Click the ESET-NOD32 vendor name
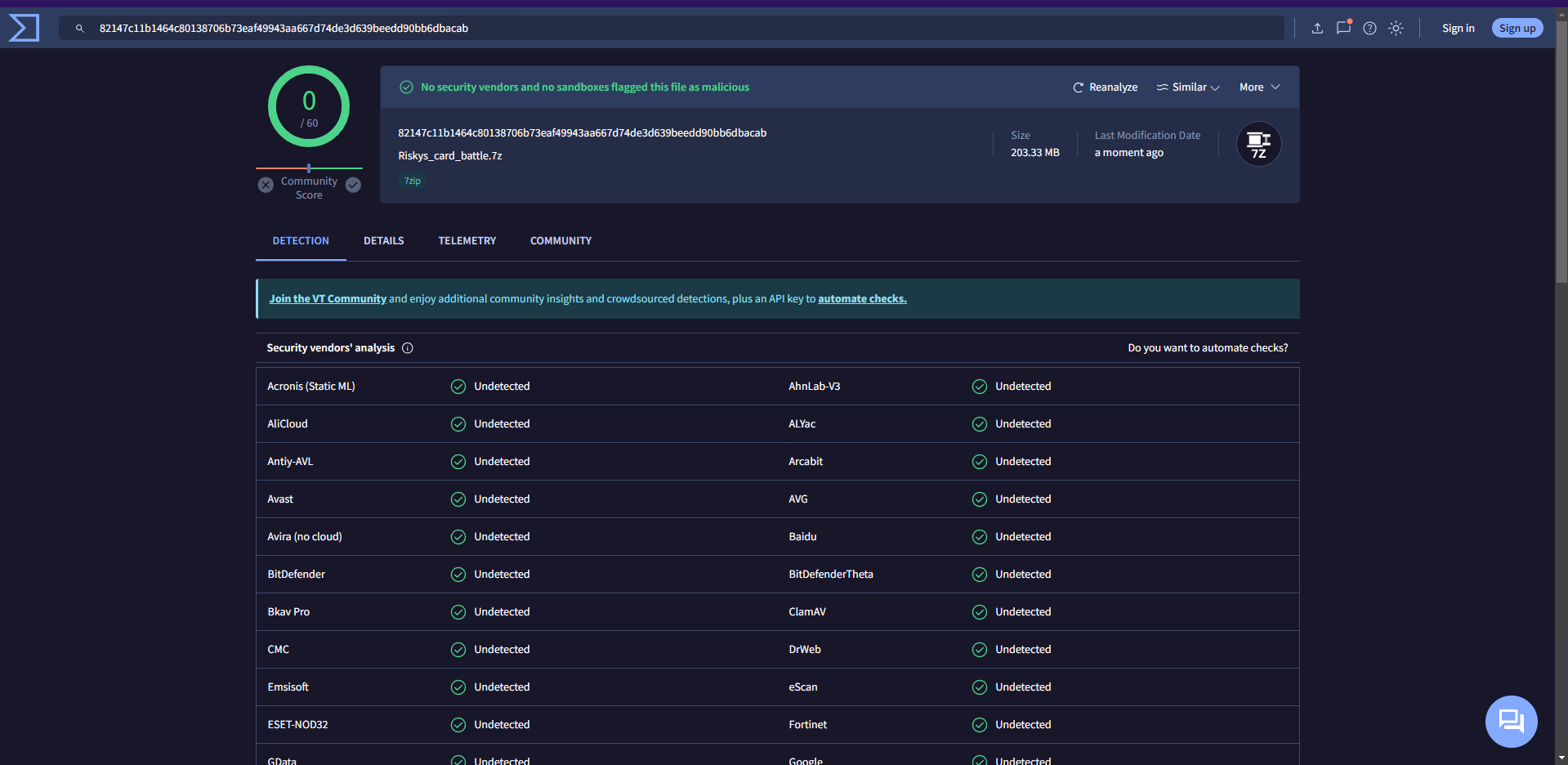Screen dimensions: 1568x765 (x=297, y=725)
